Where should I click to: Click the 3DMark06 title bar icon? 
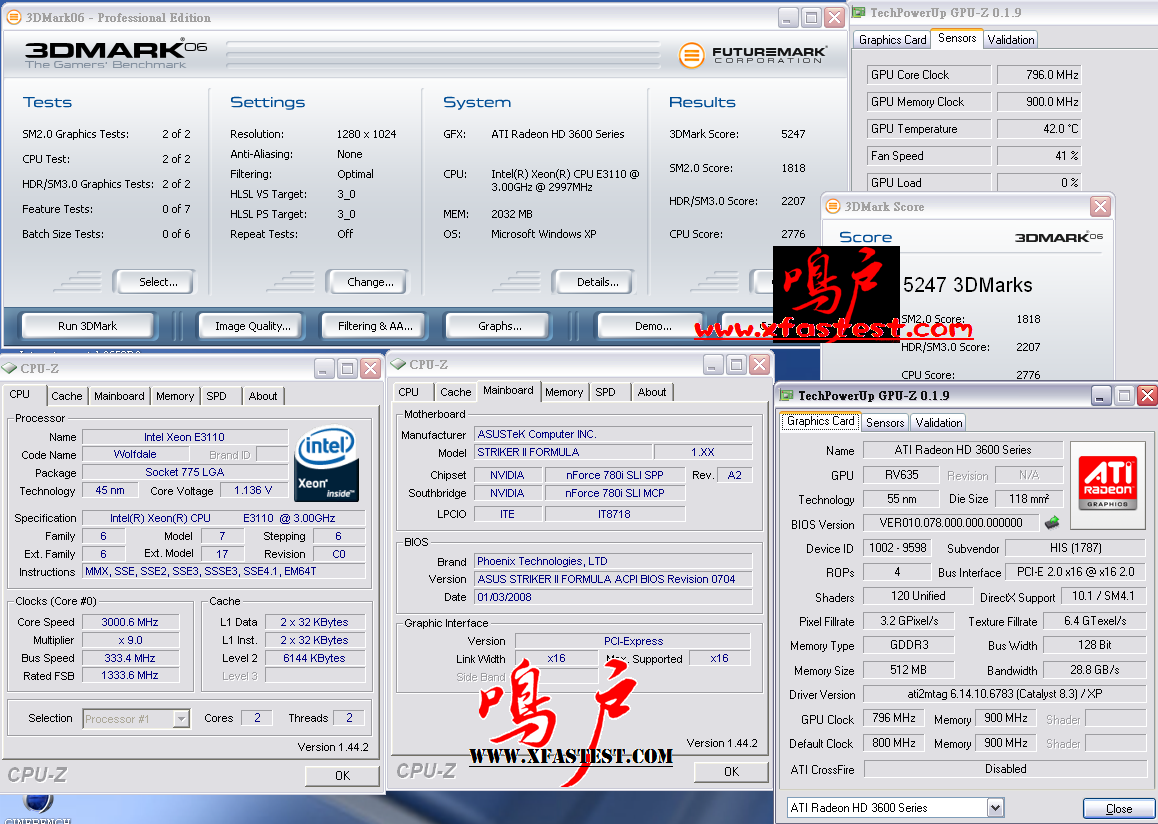point(13,17)
